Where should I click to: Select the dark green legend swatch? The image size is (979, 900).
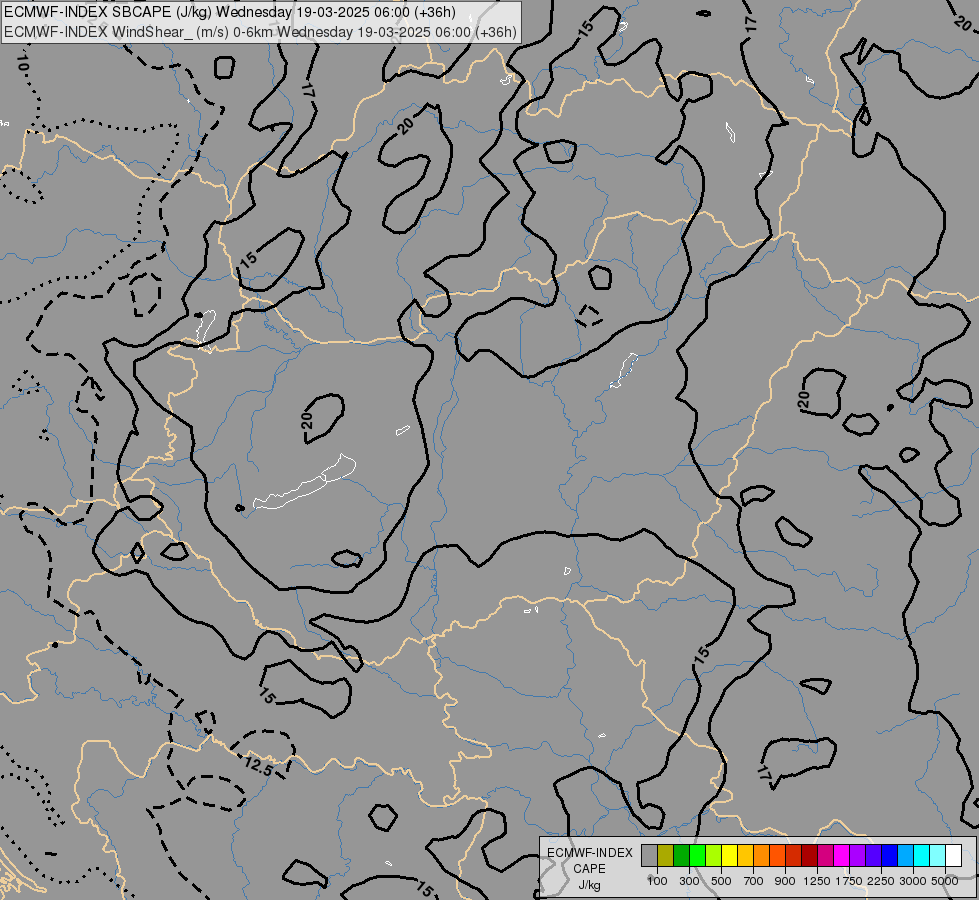[x=682, y=856]
